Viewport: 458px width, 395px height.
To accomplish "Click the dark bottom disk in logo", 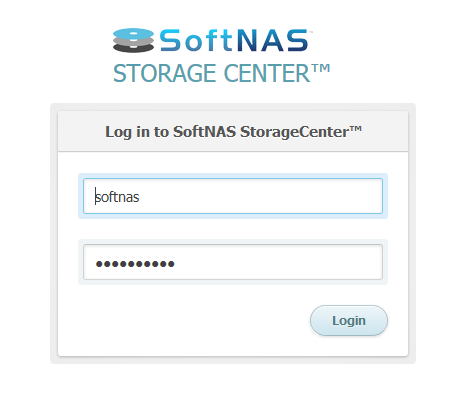I will (133, 49).
